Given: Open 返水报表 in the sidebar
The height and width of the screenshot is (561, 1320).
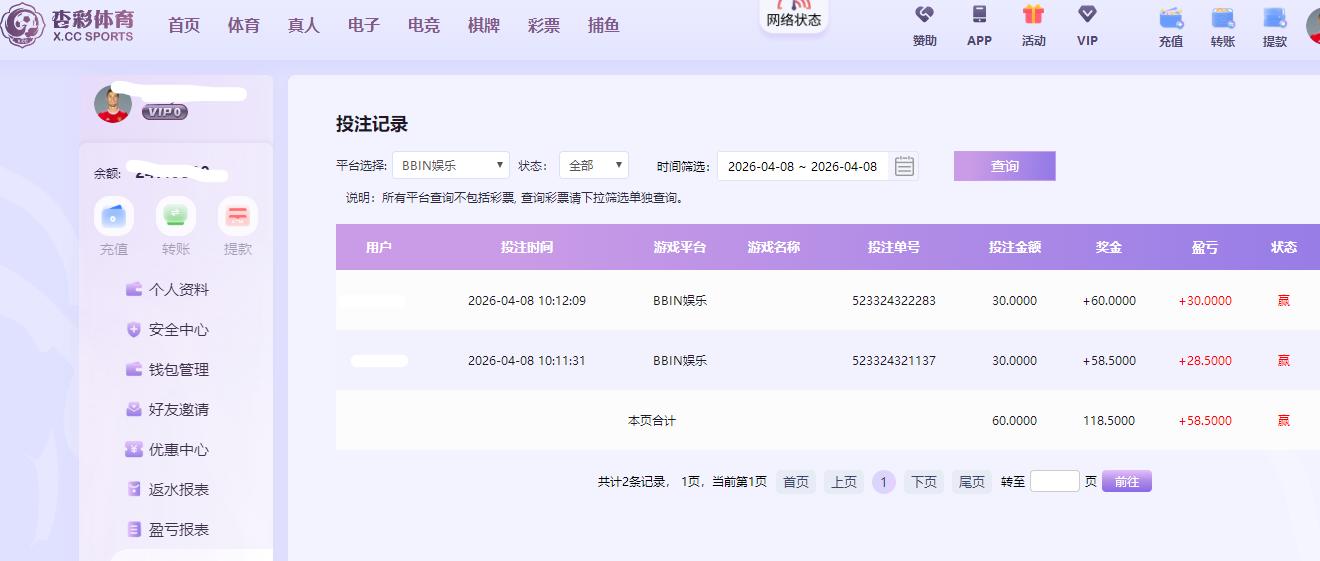Looking at the screenshot, I should [x=168, y=489].
